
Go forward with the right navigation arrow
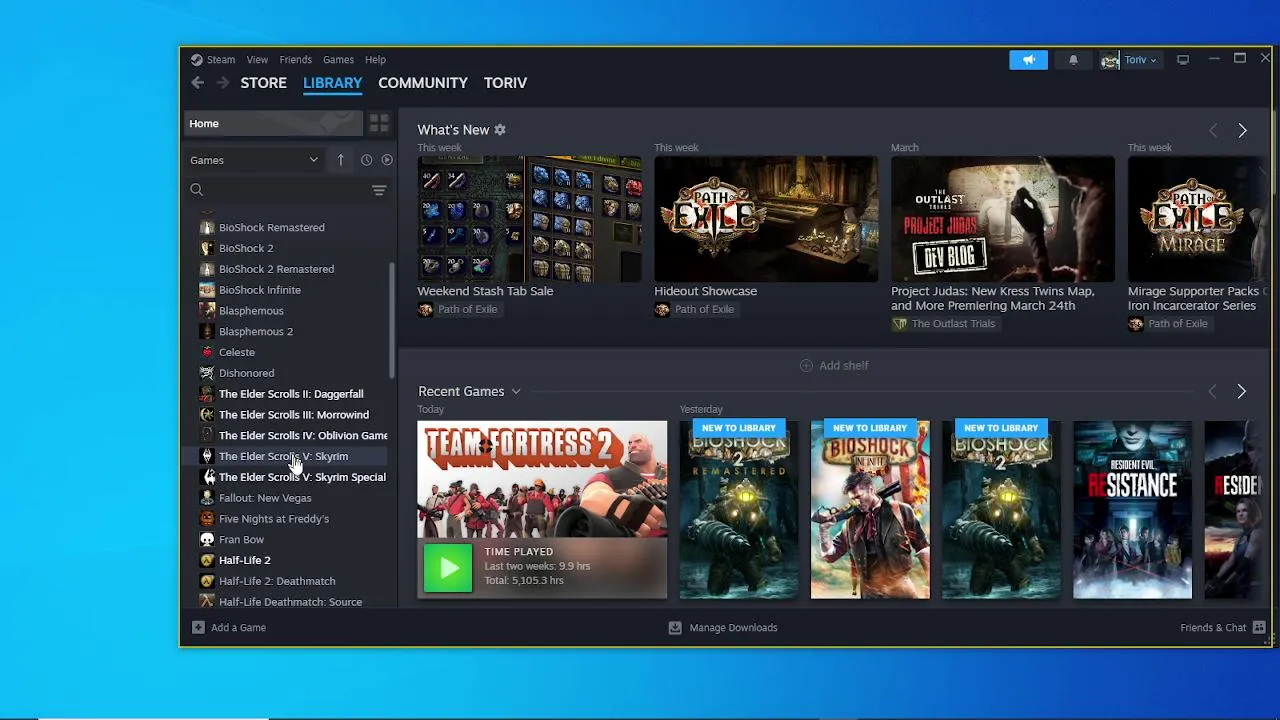[x=223, y=83]
